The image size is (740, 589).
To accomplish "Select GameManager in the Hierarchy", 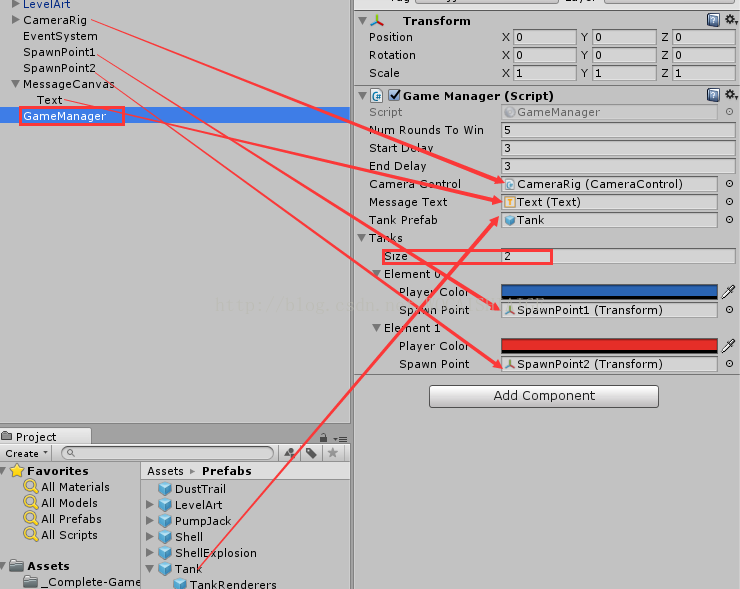I will [65, 116].
